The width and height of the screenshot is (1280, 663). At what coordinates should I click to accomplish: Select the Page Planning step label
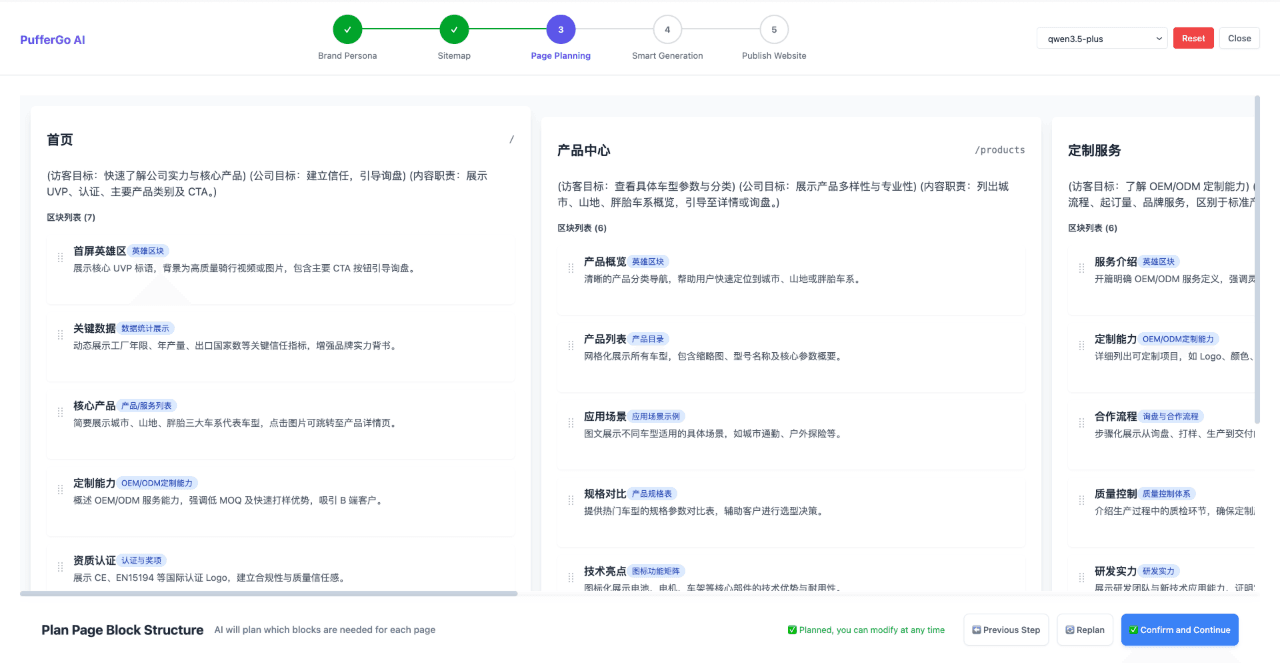[560, 55]
